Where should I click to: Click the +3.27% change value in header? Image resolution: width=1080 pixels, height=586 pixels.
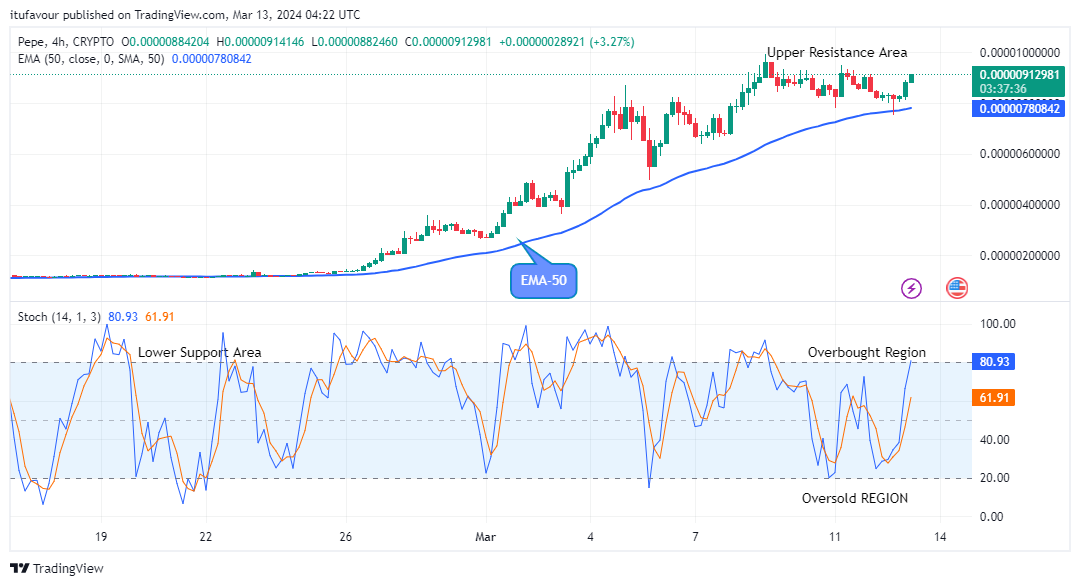610,42
